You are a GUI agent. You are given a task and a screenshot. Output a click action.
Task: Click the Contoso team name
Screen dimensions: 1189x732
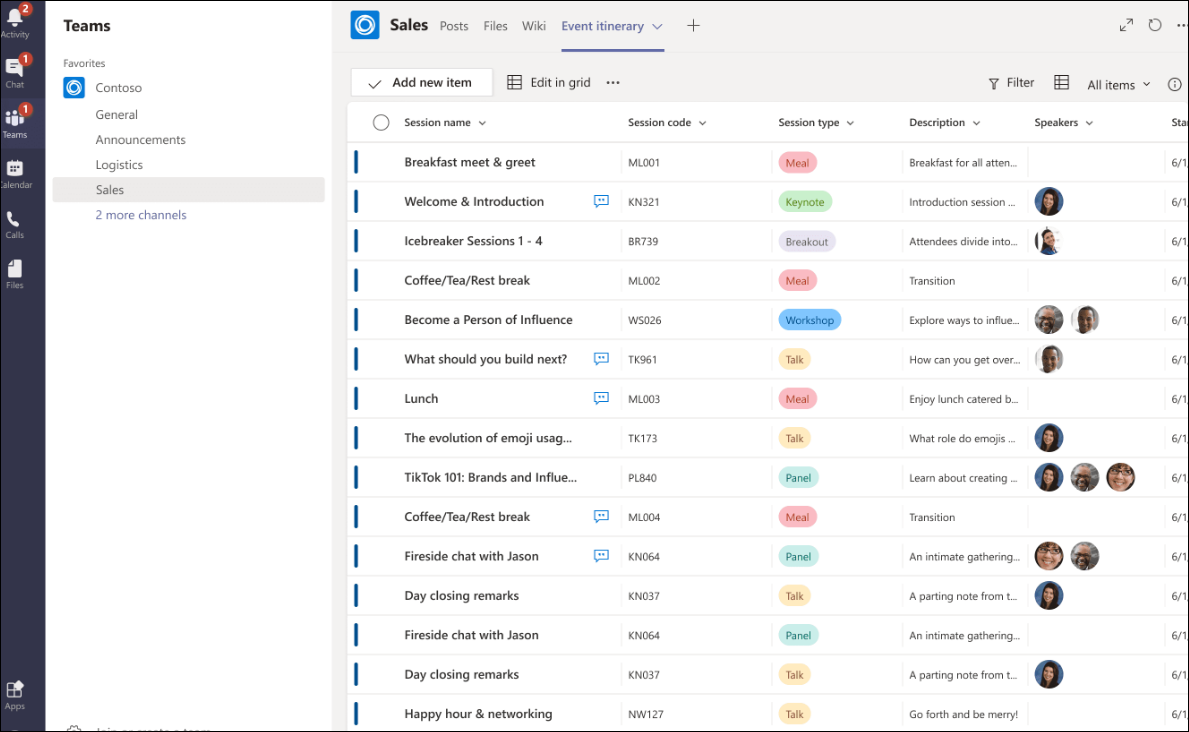coord(118,88)
